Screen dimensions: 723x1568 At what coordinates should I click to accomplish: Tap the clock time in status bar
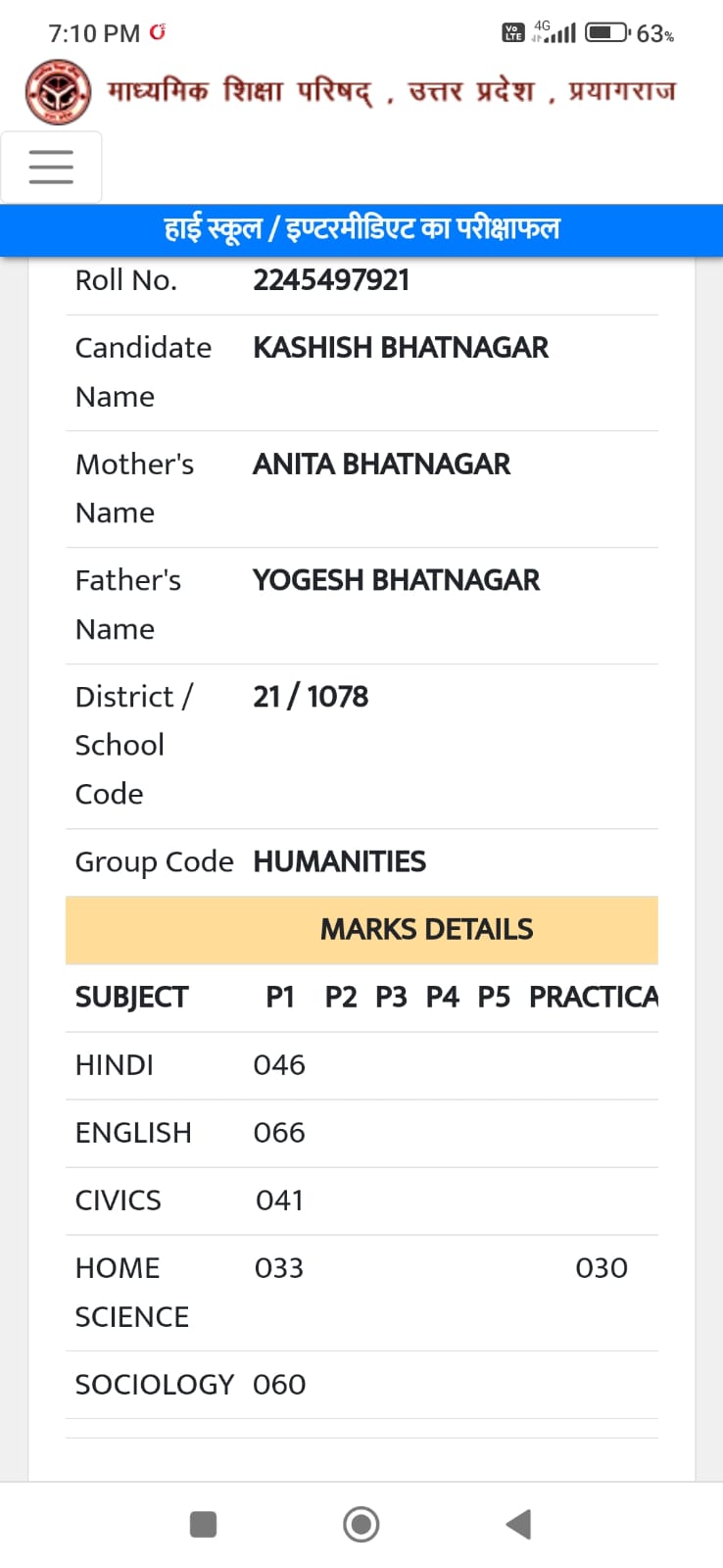[x=94, y=33]
